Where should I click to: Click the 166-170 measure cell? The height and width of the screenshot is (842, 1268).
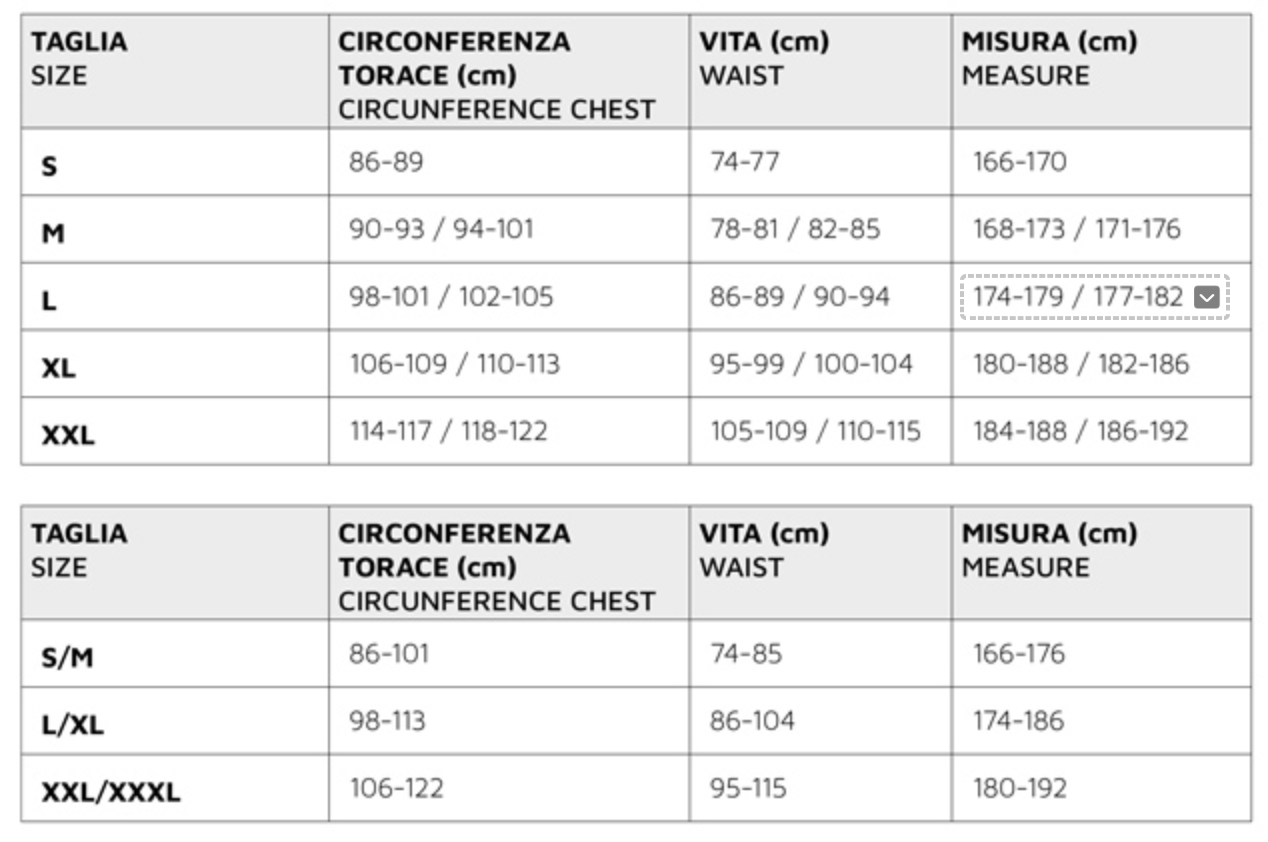(x=1020, y=162)
